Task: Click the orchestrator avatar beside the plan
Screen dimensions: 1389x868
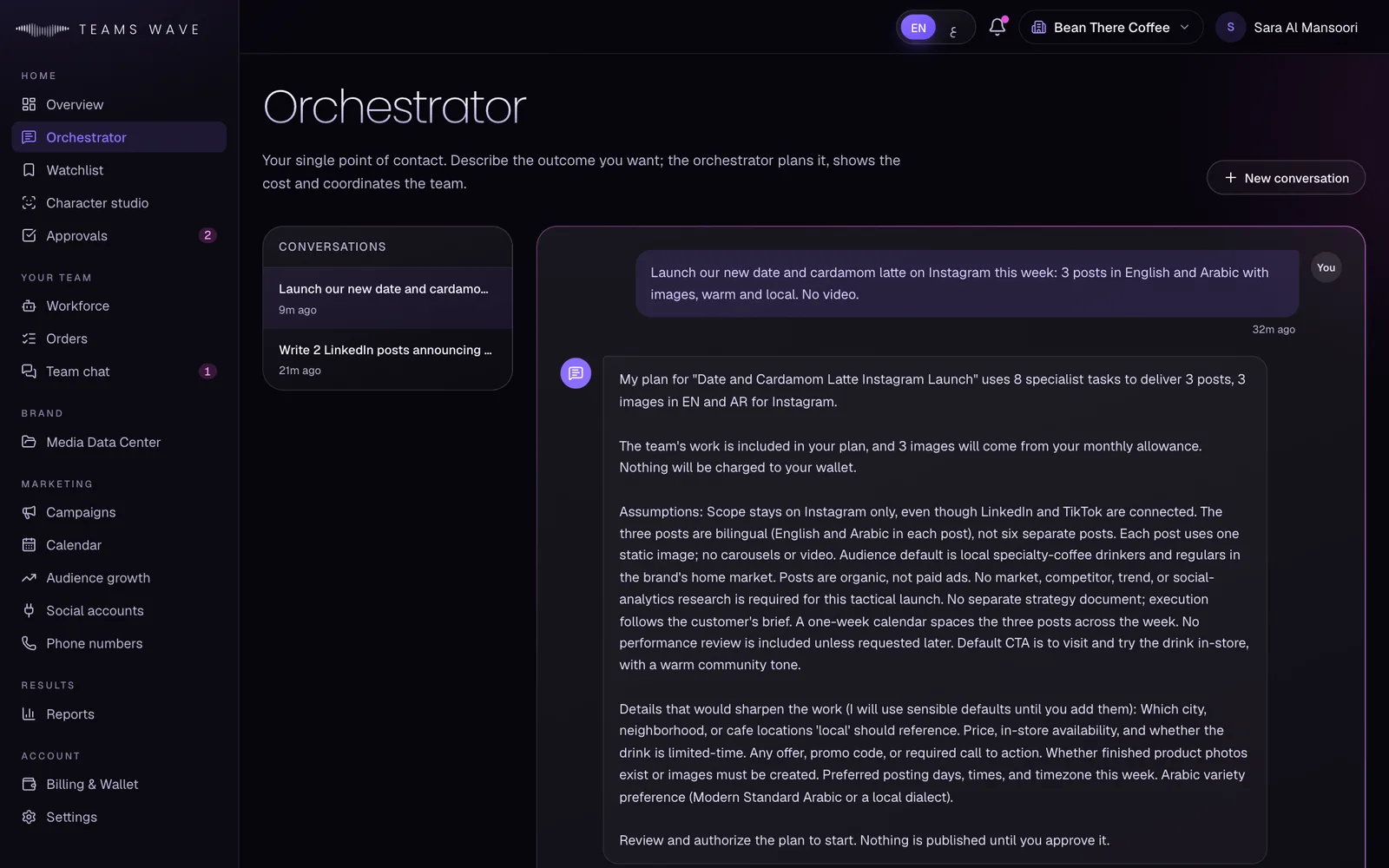Action: [576, 373]
